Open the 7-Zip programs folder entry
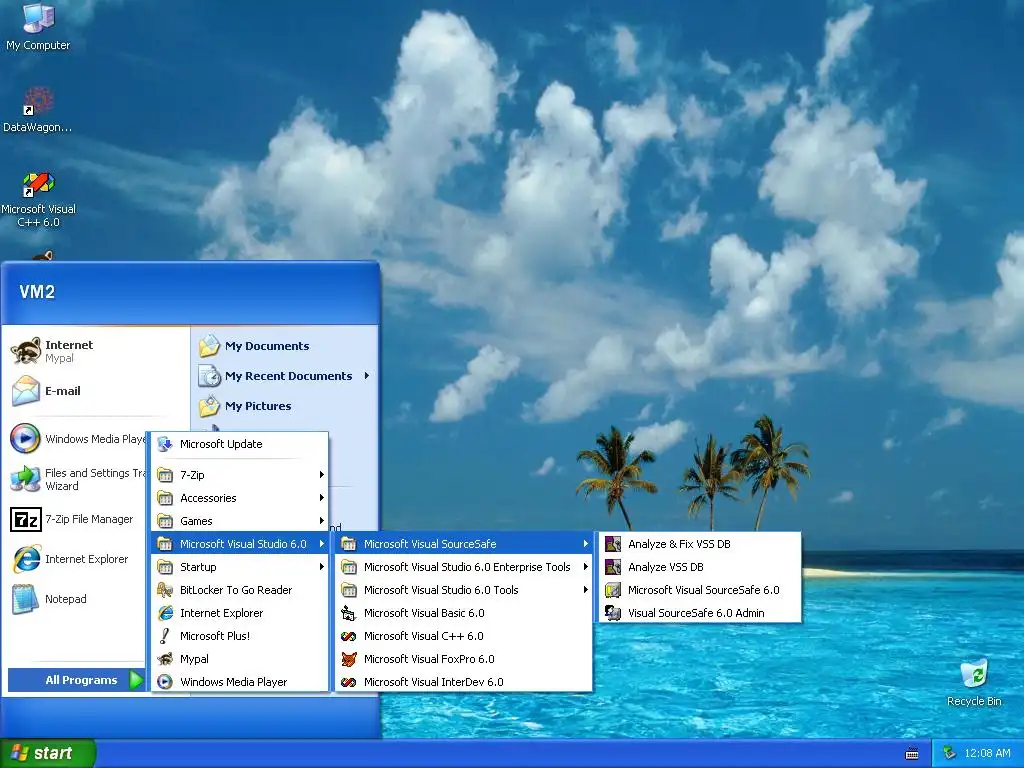1024x768 pixels. (240, 475)
